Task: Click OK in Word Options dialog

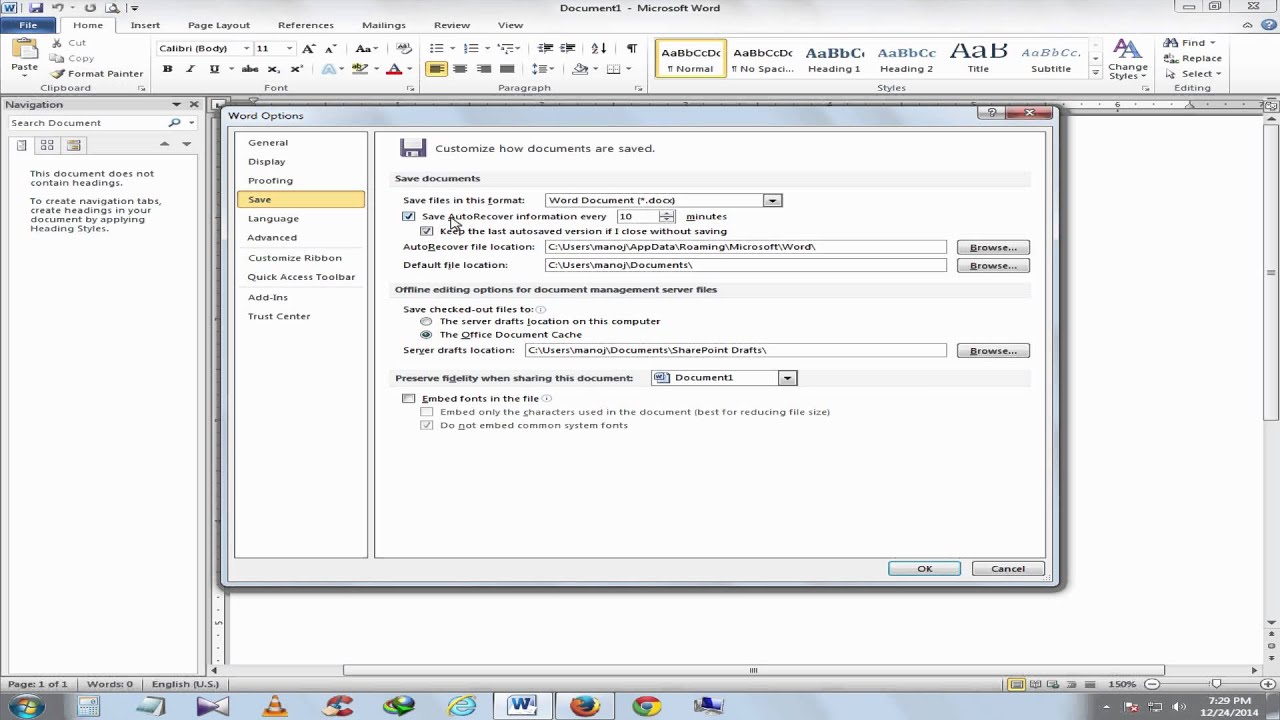Action: pos(924,569)
